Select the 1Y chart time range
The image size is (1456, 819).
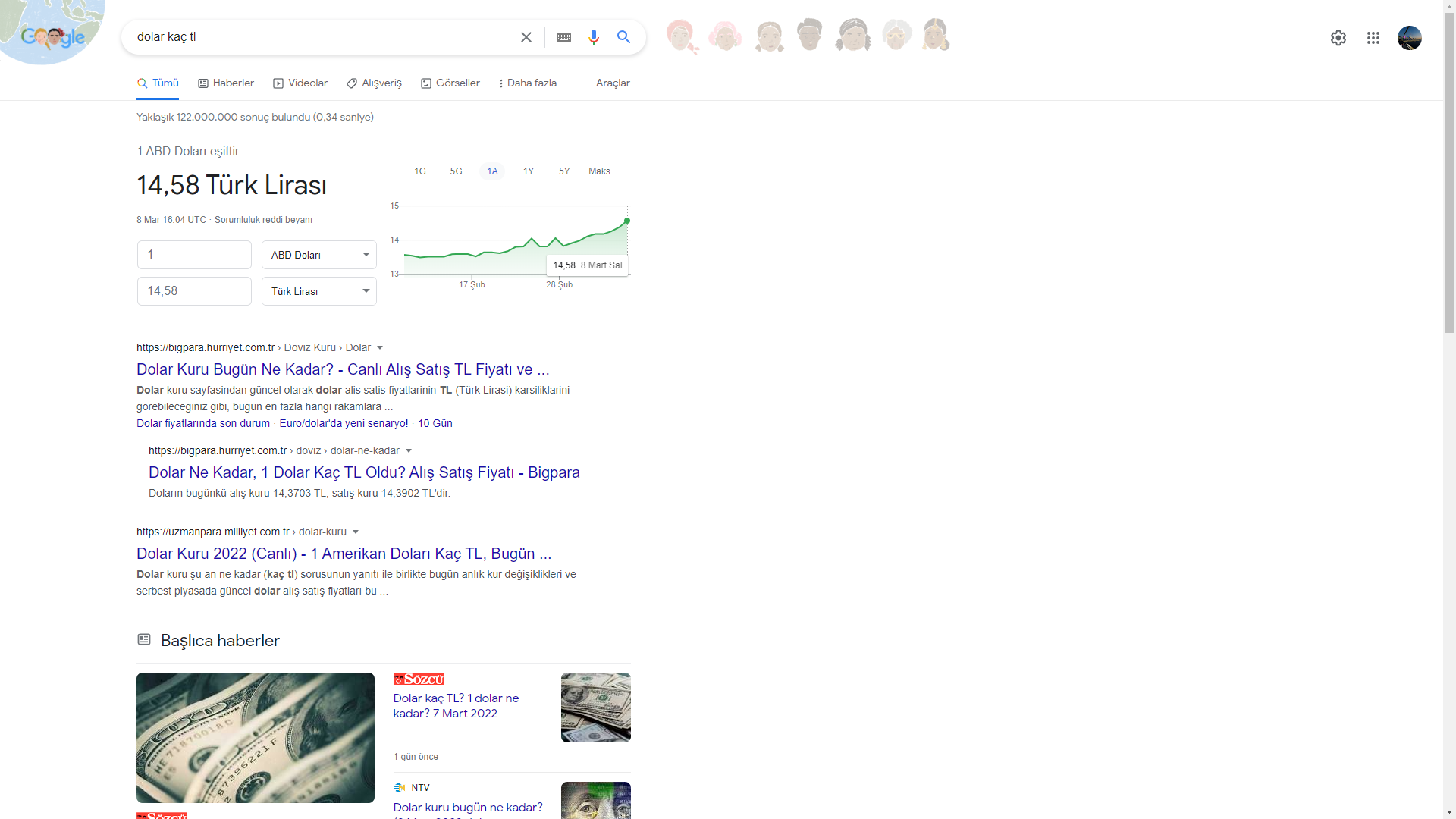point(529,171)
